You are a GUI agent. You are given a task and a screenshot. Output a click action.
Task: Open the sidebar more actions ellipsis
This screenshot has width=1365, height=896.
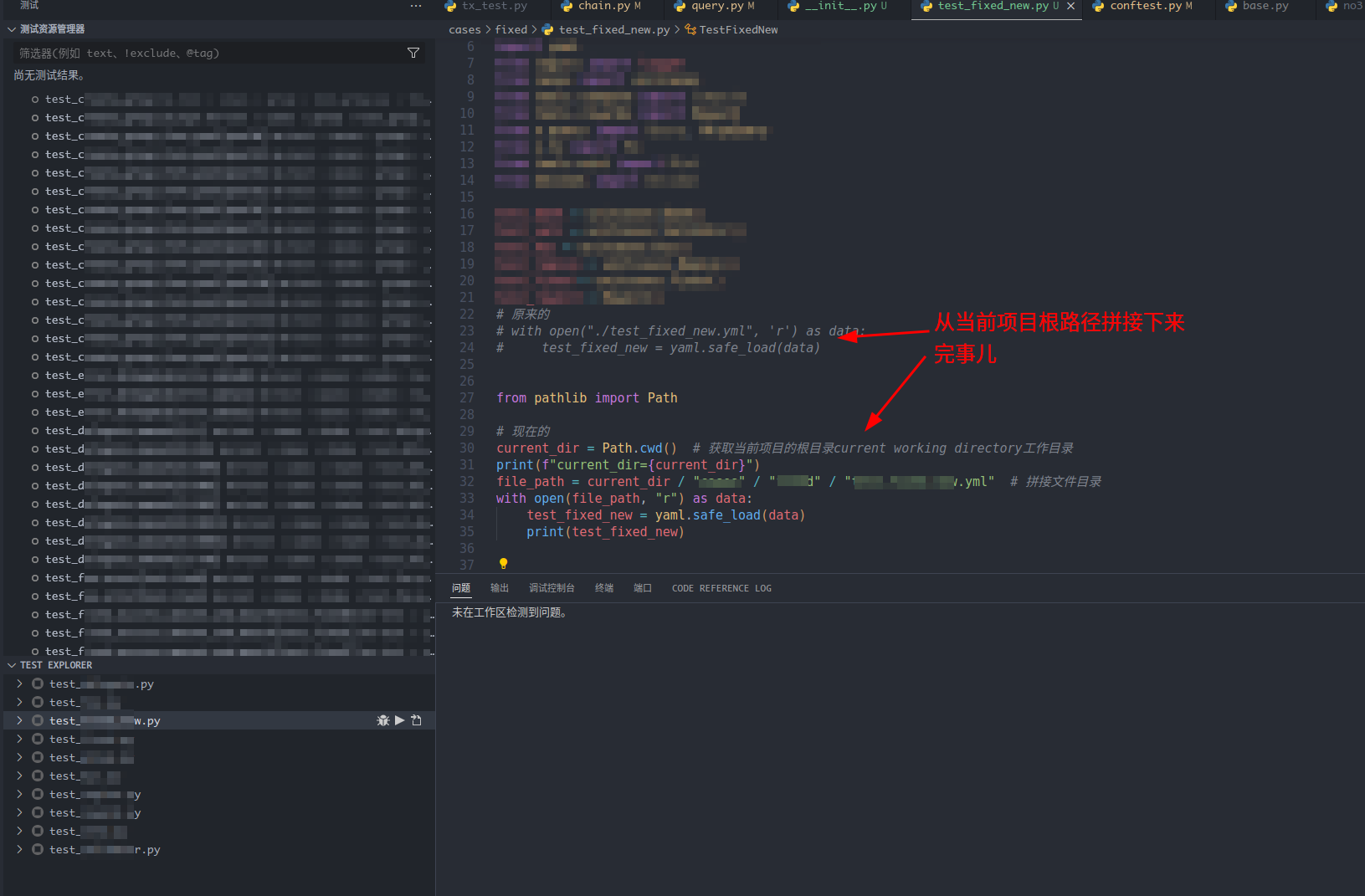click(x=416, y=6)
